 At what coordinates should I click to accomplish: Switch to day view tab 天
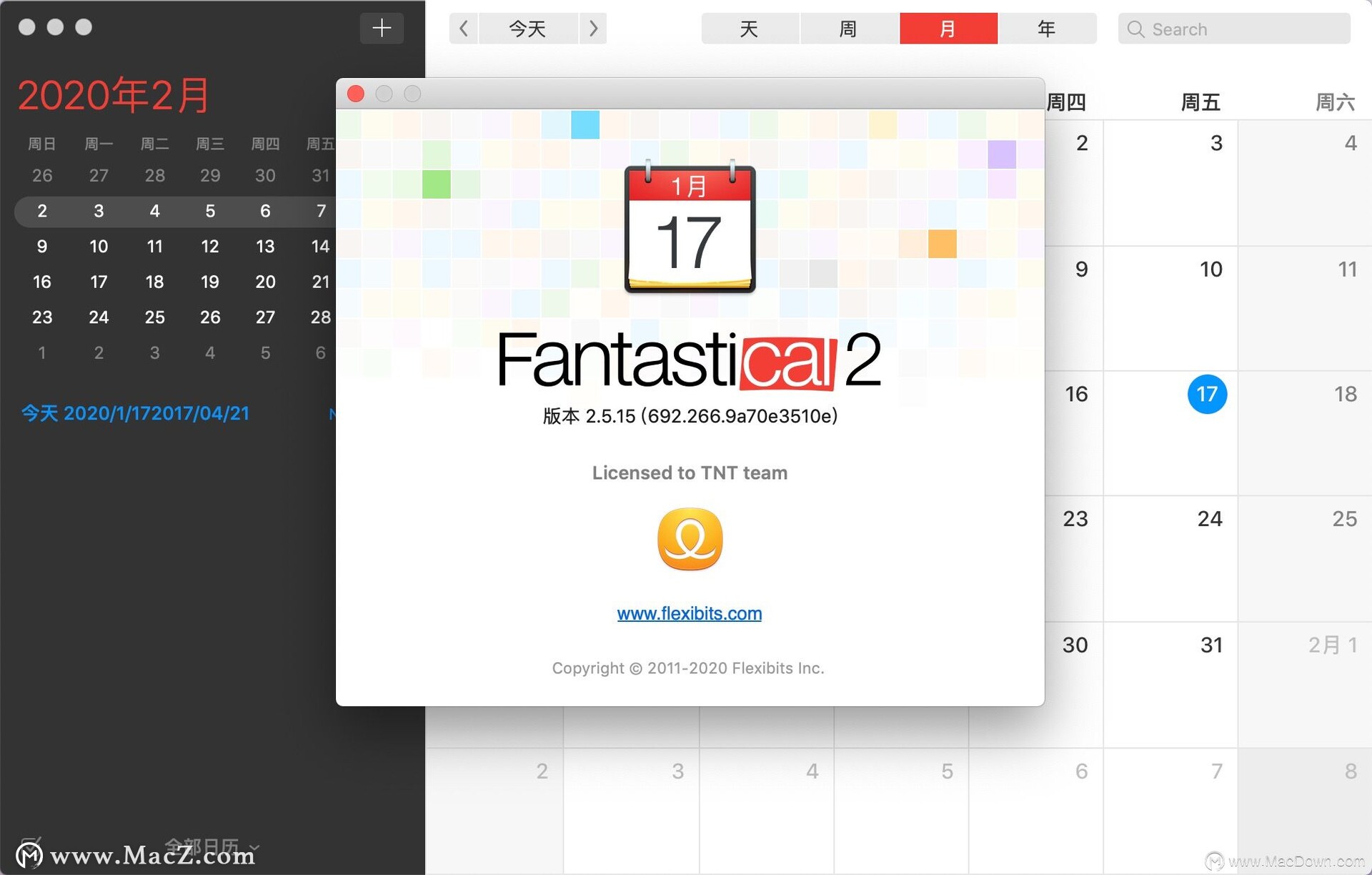(750, 29)
